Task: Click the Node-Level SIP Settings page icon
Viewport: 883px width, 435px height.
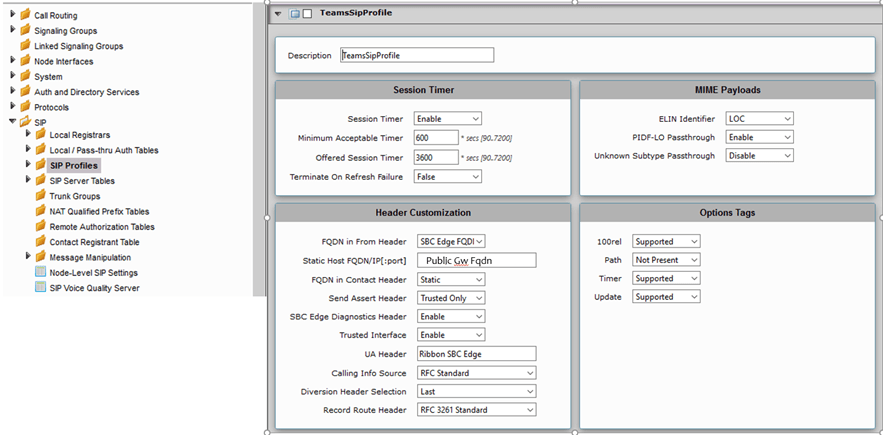Action: point(40,272)
